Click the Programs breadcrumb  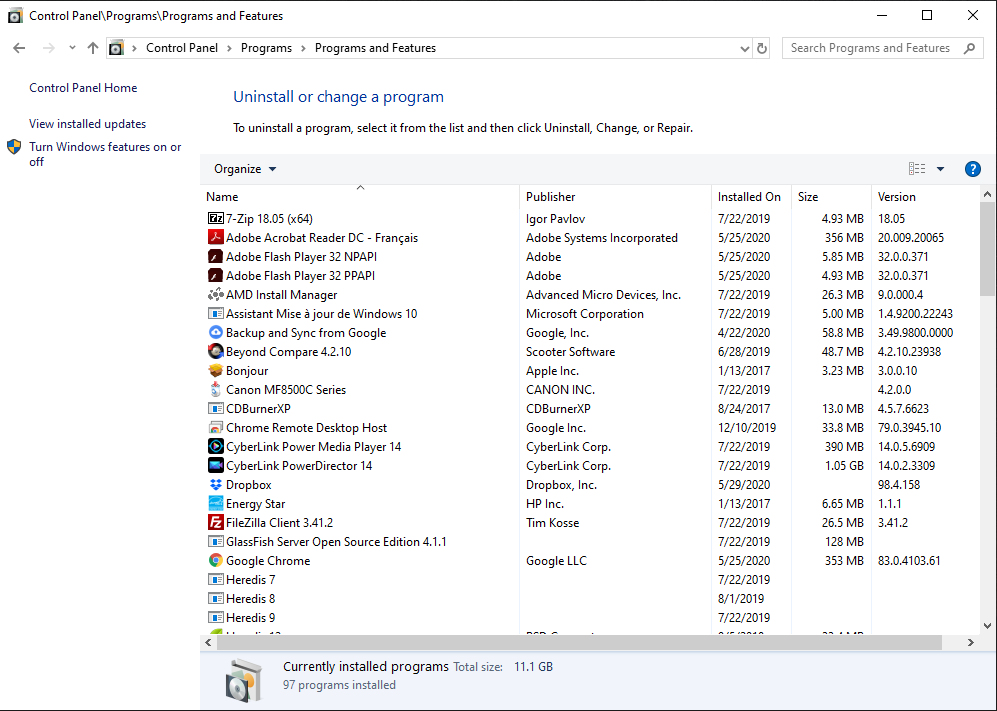pyautogui.click(x=266, y=48)
